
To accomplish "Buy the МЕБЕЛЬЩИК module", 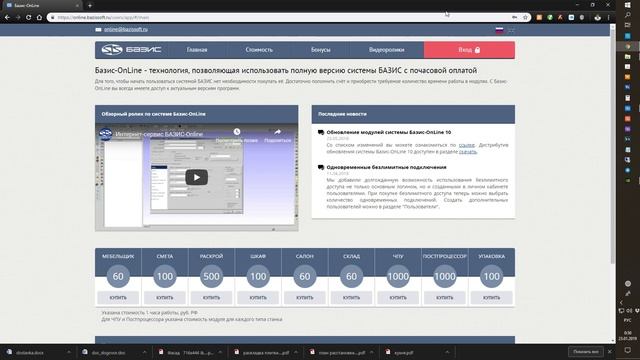I will [x=118, y=298].
